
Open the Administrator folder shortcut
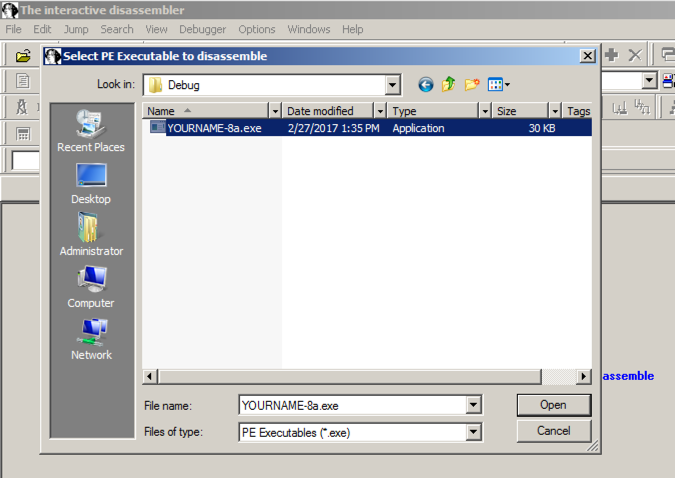(x=91, y=234)
